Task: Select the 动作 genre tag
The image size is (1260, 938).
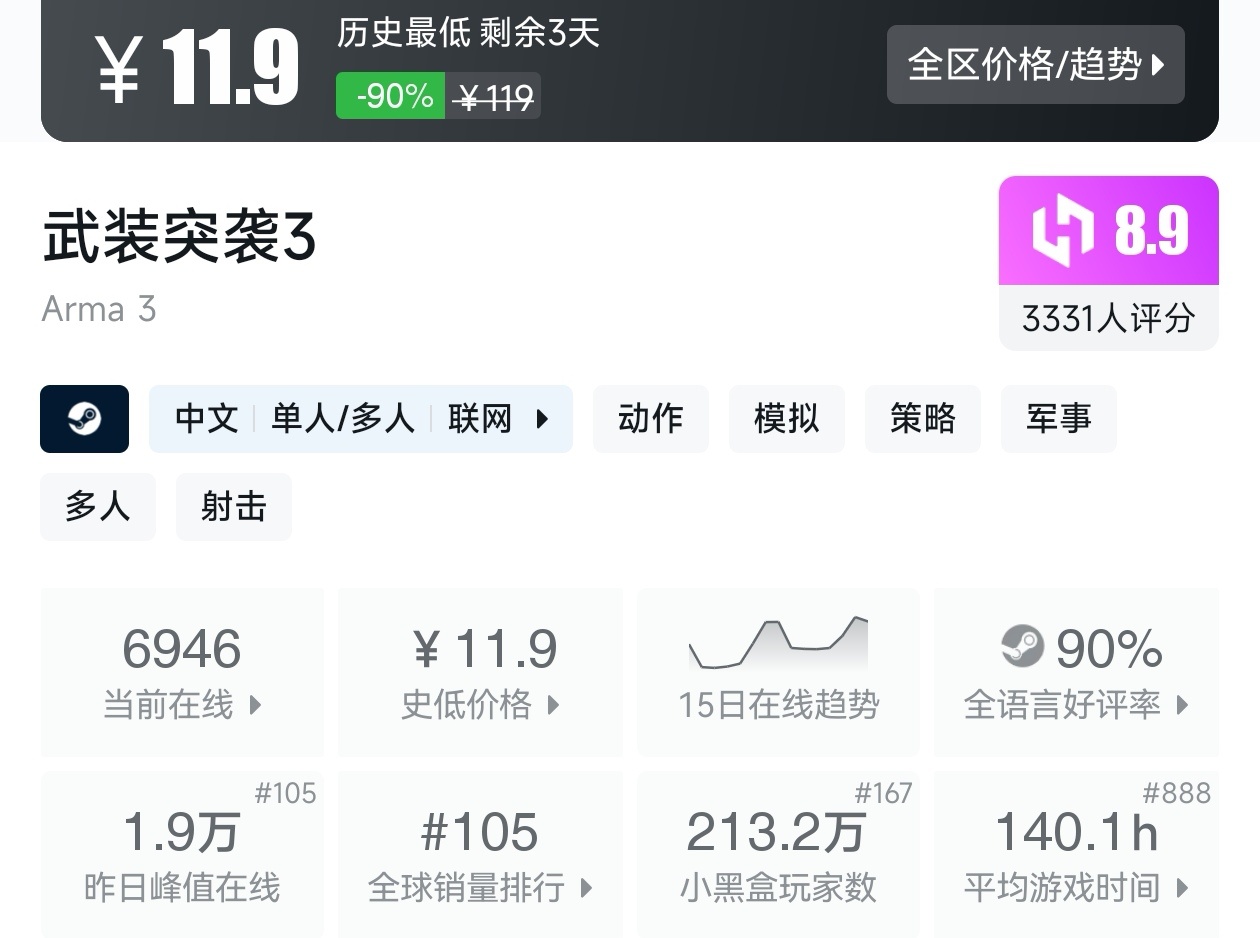Action: point(651,419)
